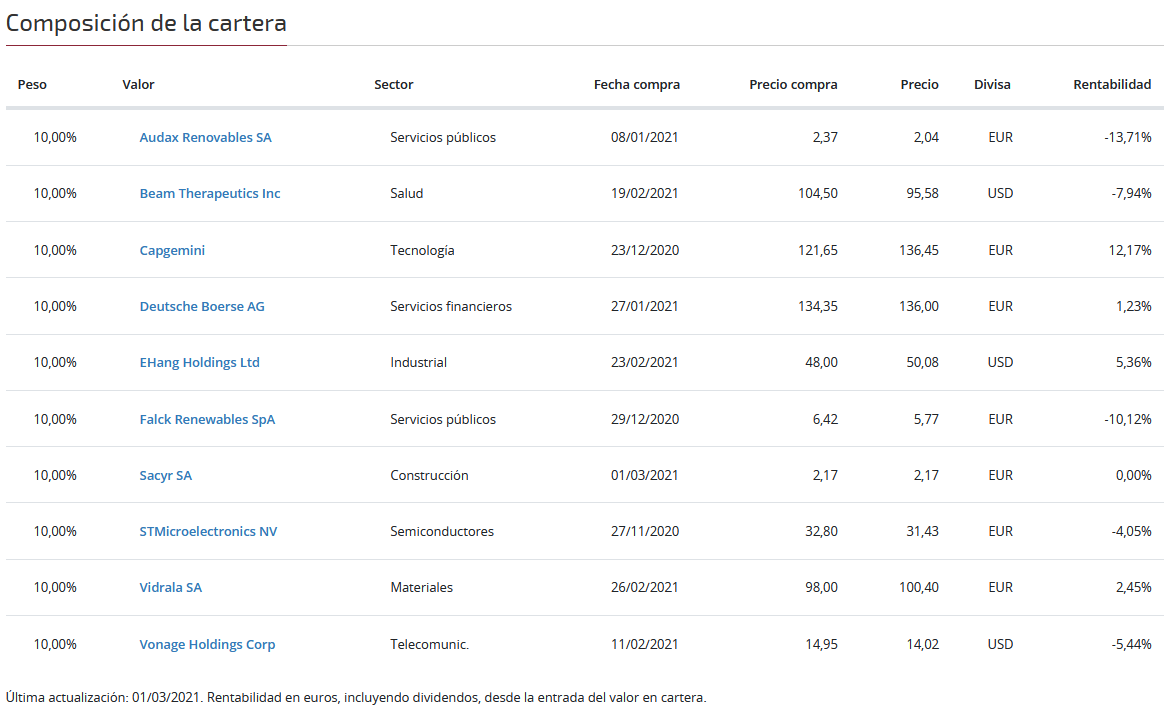
Task: Select the Salud sector cell
Action: (407, 194)
